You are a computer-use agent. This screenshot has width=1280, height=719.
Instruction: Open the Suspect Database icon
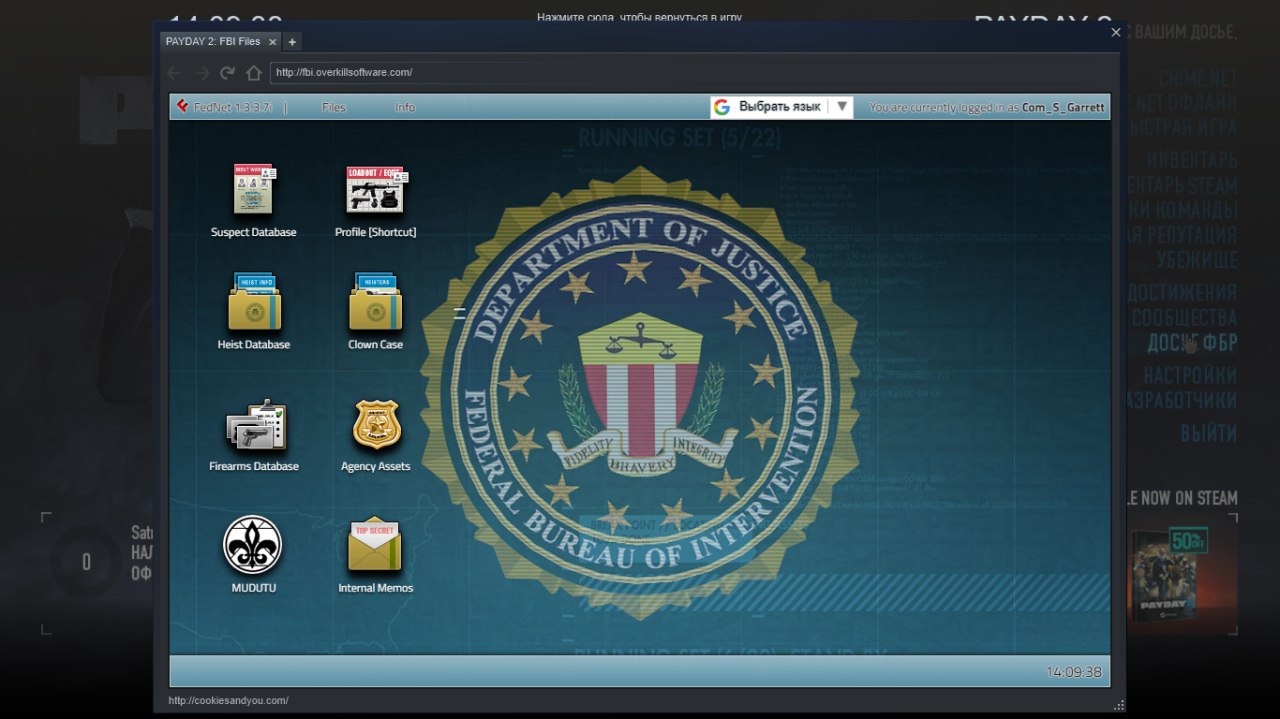254,190
